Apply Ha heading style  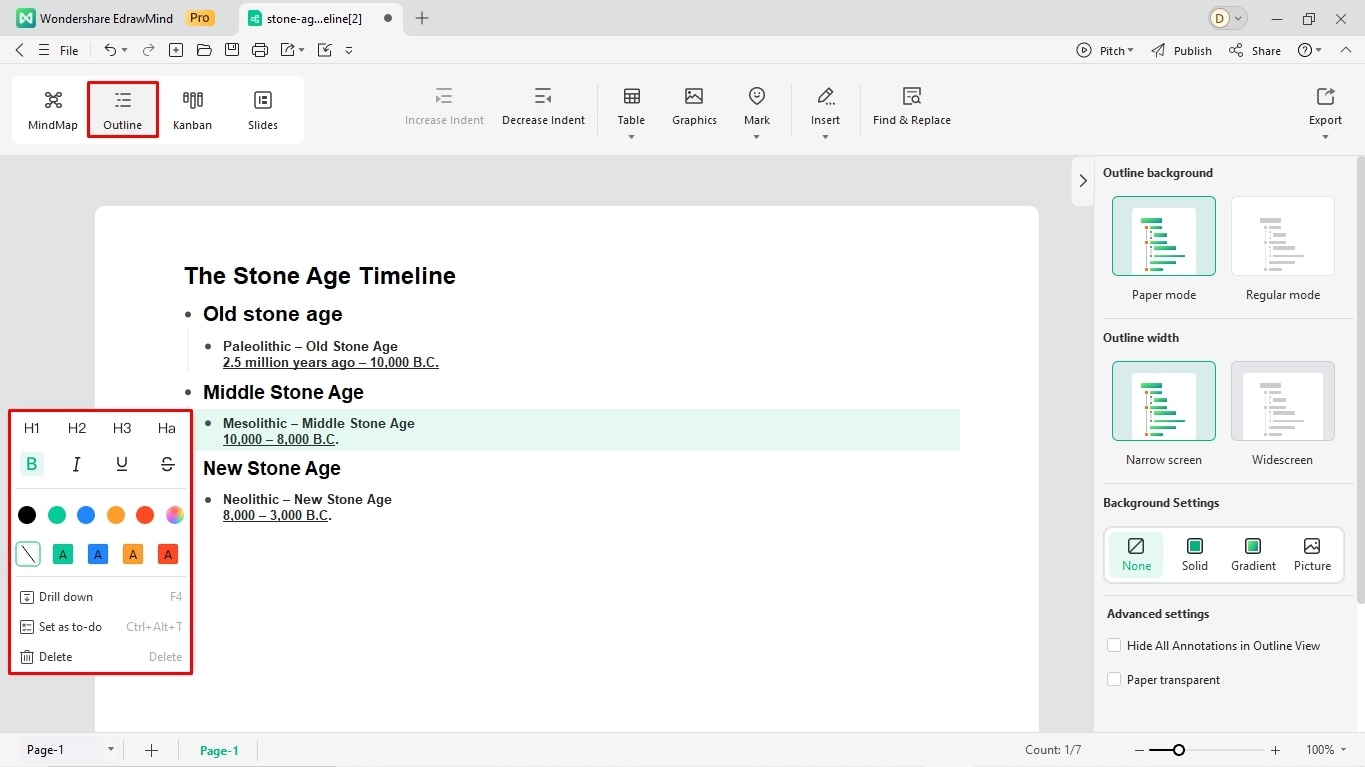[167, 428]
